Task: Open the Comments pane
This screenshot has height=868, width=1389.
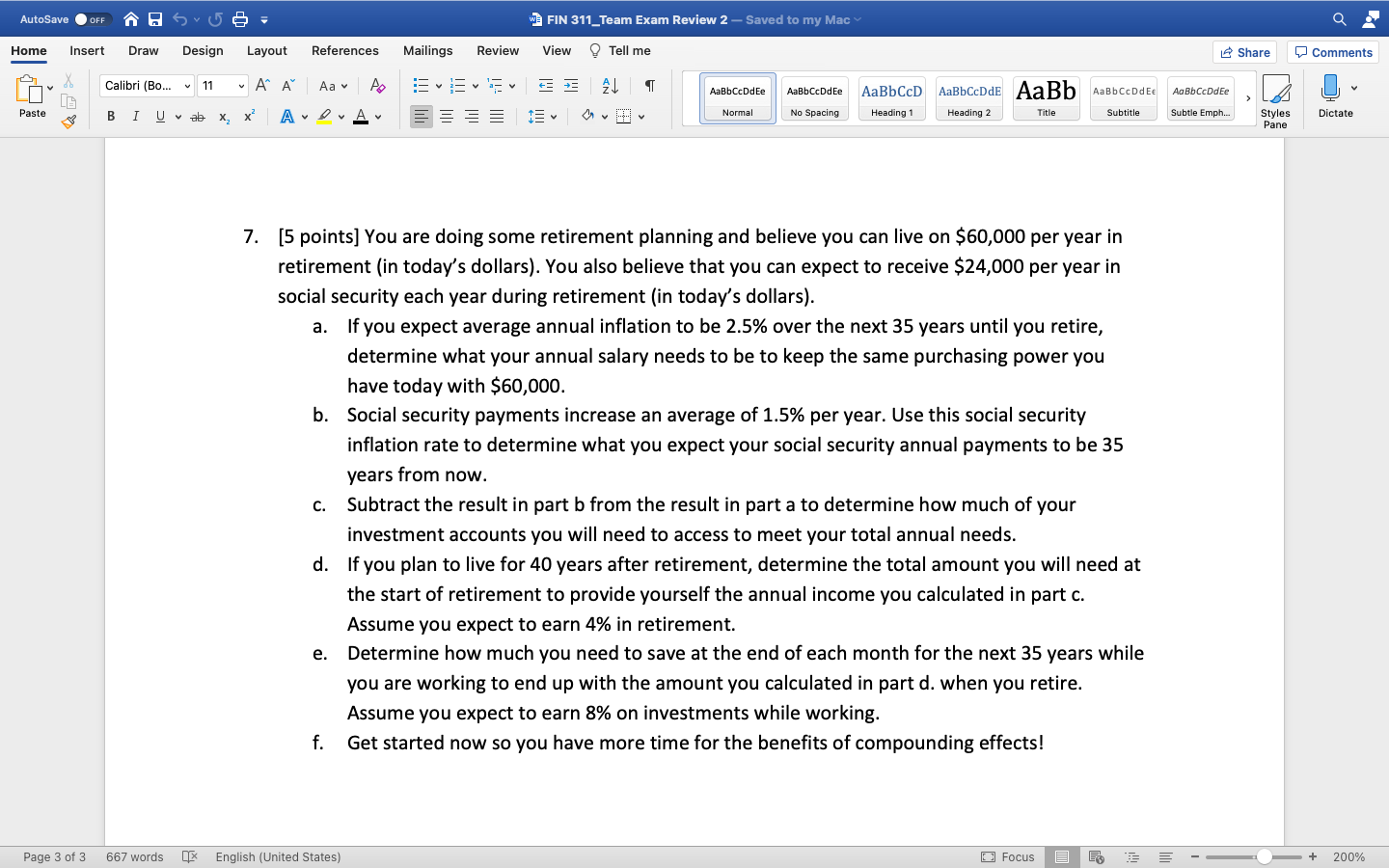Action: coord(1333,52)
